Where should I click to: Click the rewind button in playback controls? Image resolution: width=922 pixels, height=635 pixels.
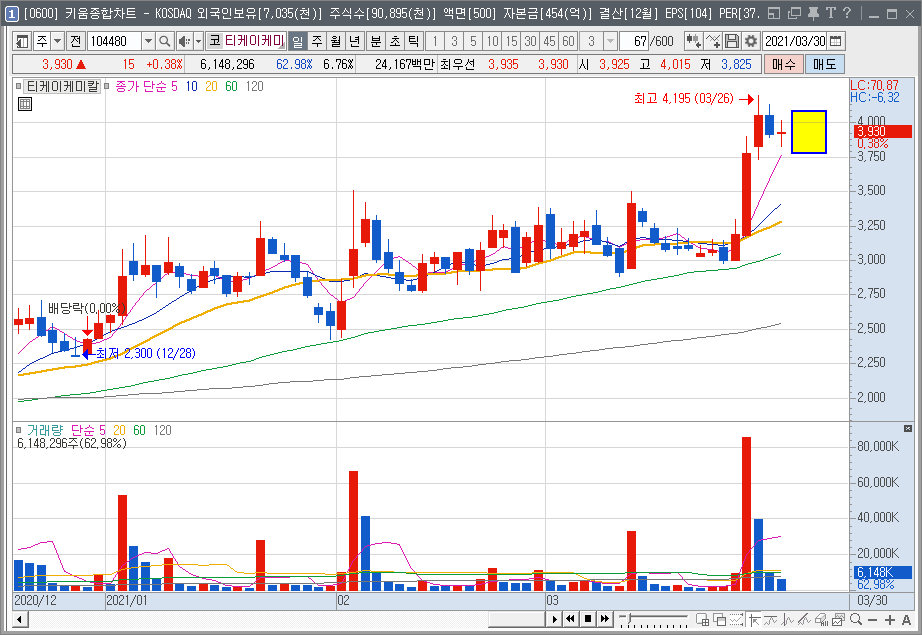[570, 619]
